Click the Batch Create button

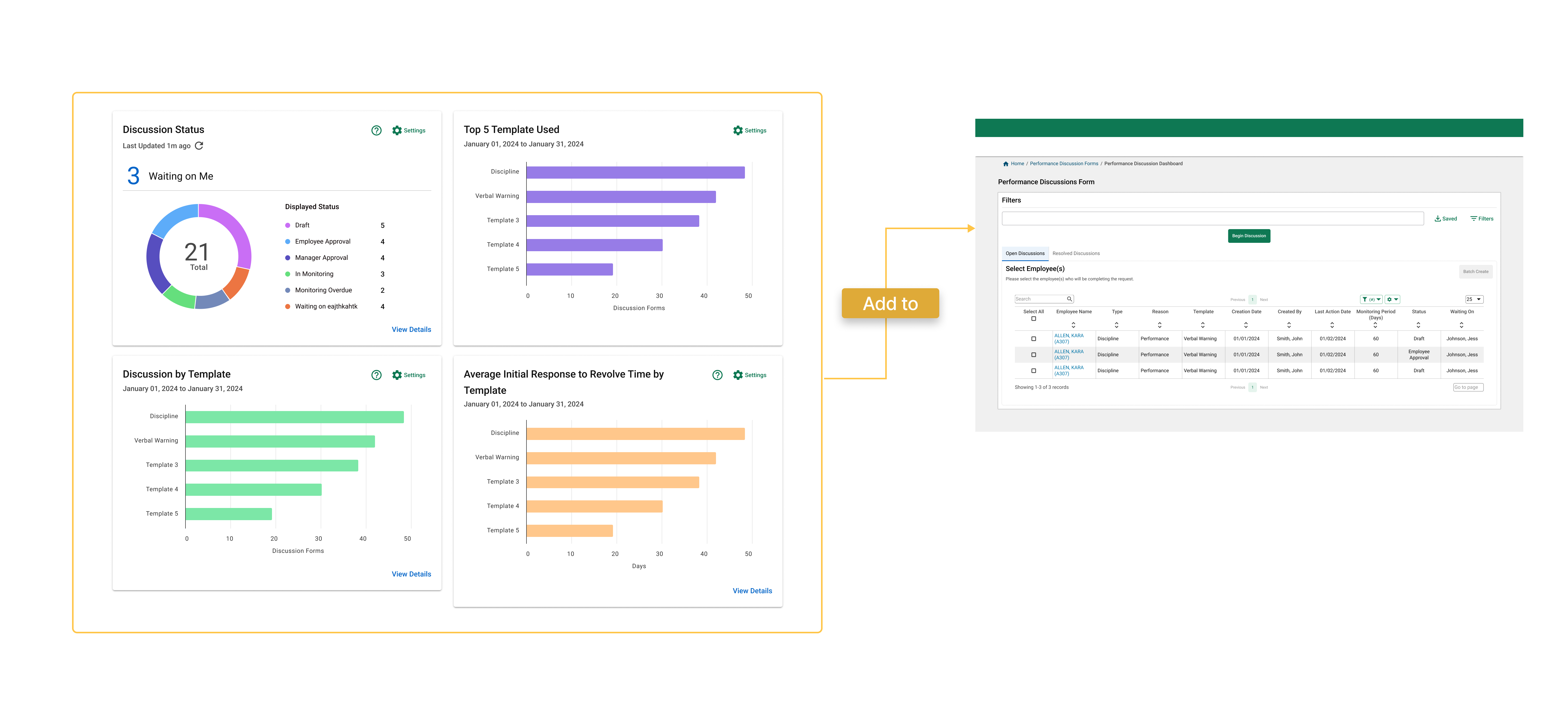coord(1475,271)
